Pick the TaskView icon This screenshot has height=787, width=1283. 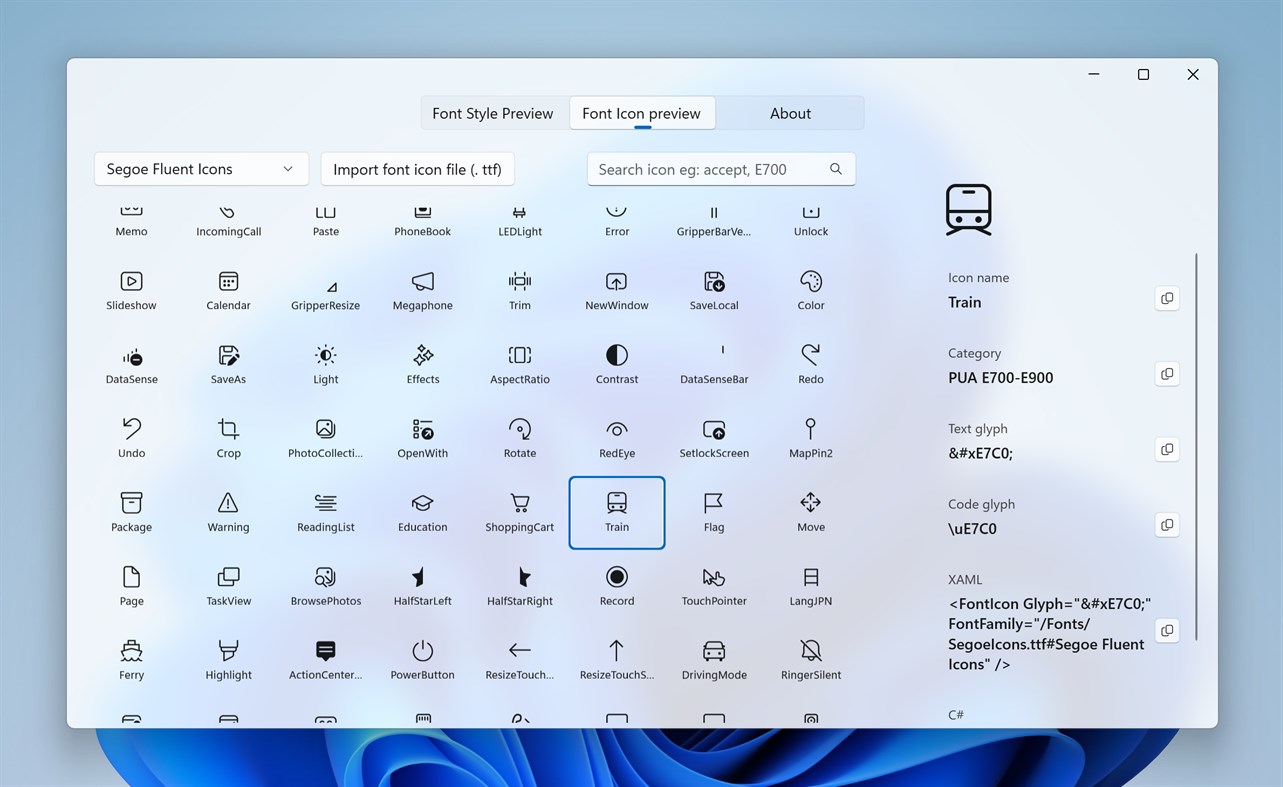point(228,587)
